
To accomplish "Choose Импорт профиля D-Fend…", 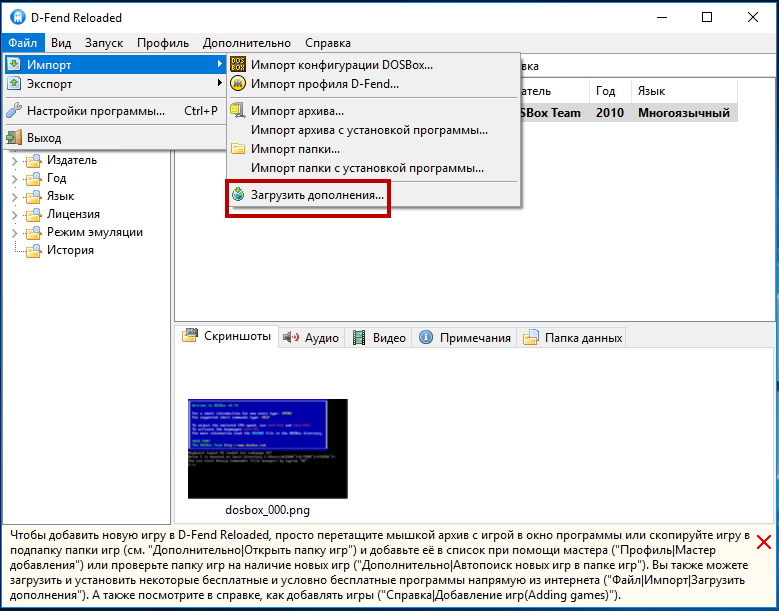I will [x=374, y=84].
